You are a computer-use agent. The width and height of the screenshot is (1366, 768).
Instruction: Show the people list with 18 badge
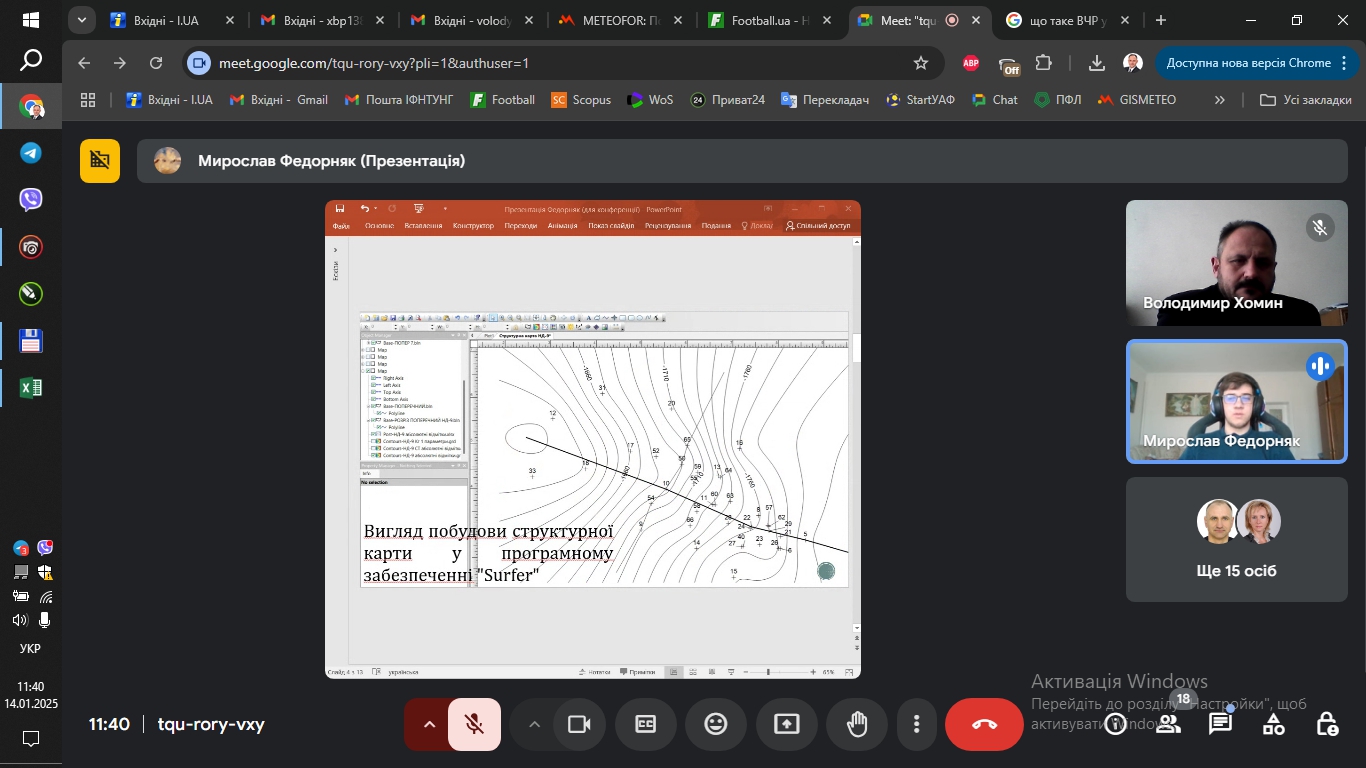pyautogui.click(x=1168, y=724)
